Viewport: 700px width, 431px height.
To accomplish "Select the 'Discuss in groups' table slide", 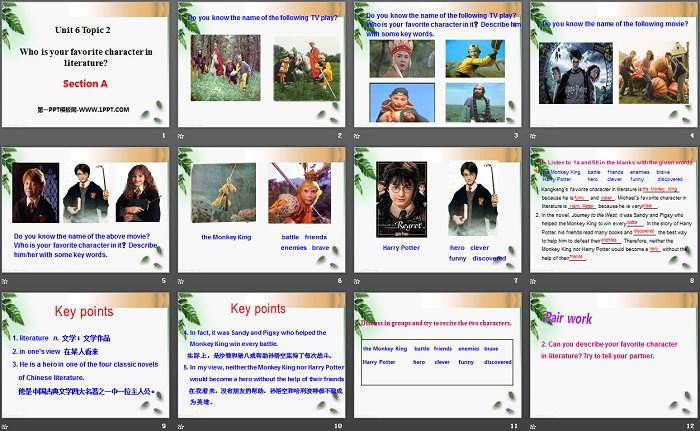I will (x=438, y=355).
